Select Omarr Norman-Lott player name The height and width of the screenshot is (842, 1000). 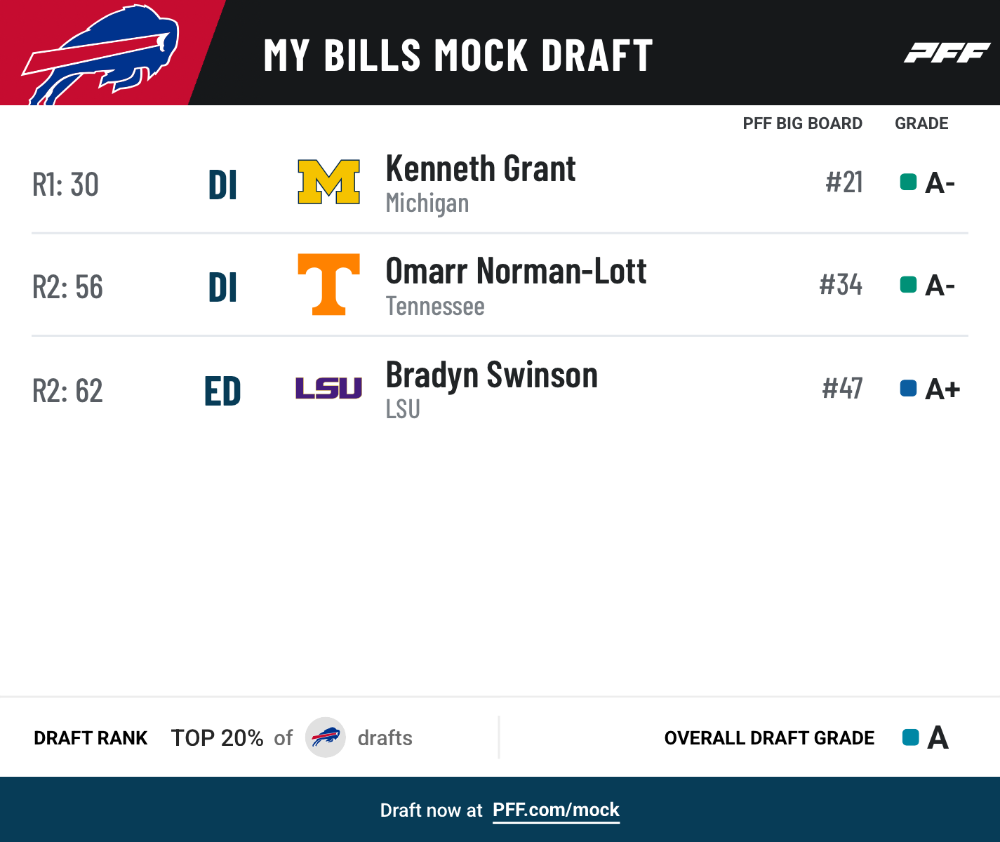tap(516, 271)
